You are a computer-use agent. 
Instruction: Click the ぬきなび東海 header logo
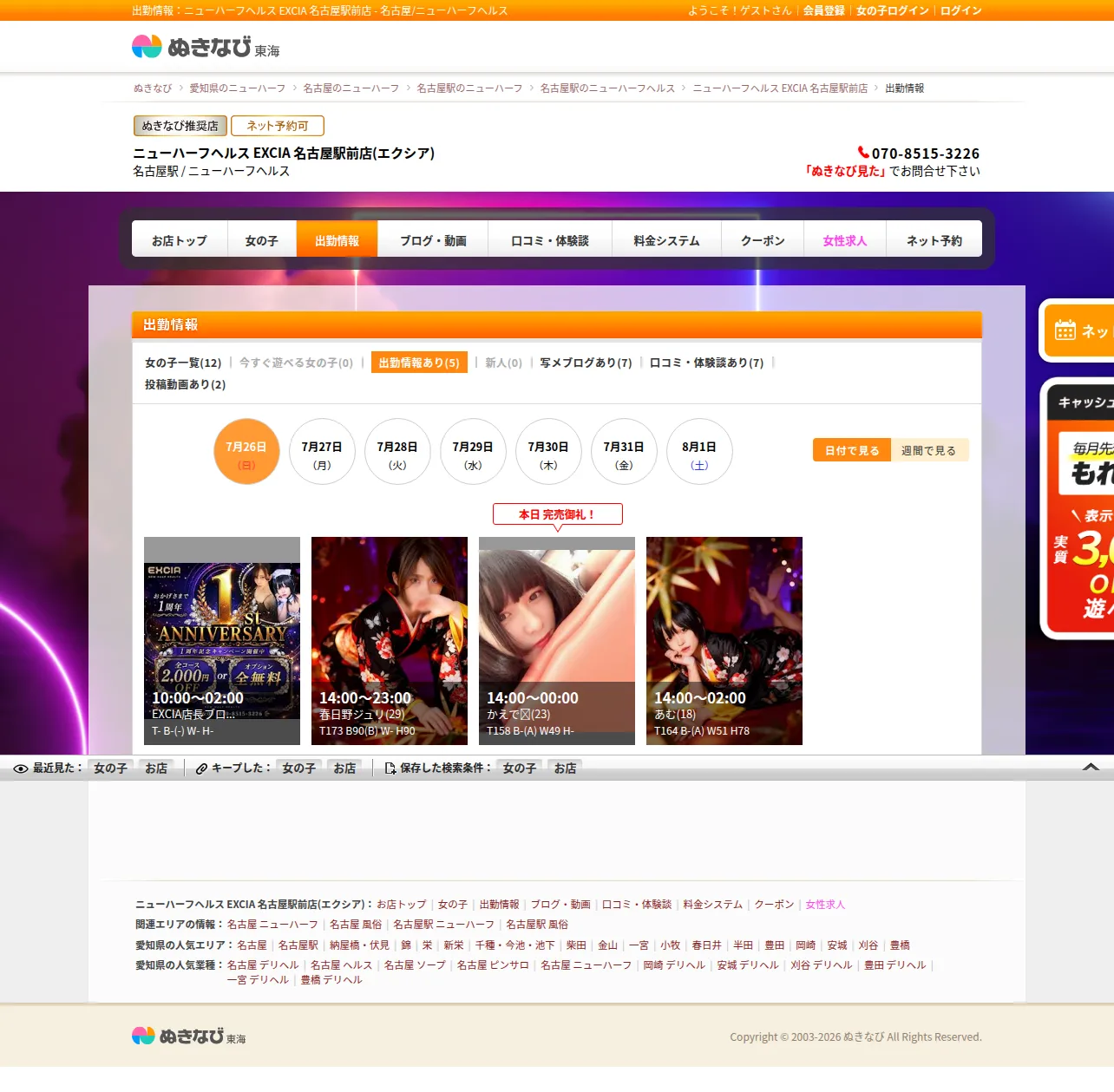pos(206,47)
